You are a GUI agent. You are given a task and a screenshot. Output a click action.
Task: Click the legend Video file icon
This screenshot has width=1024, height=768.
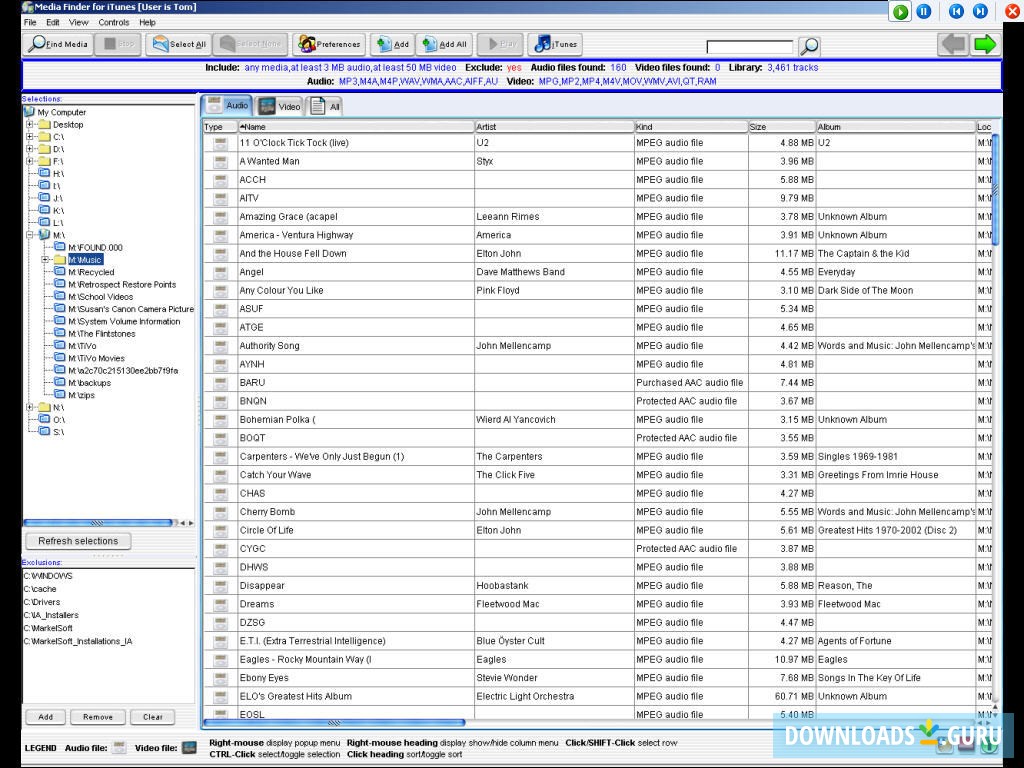pyautogui.click(x=189, y=748)
